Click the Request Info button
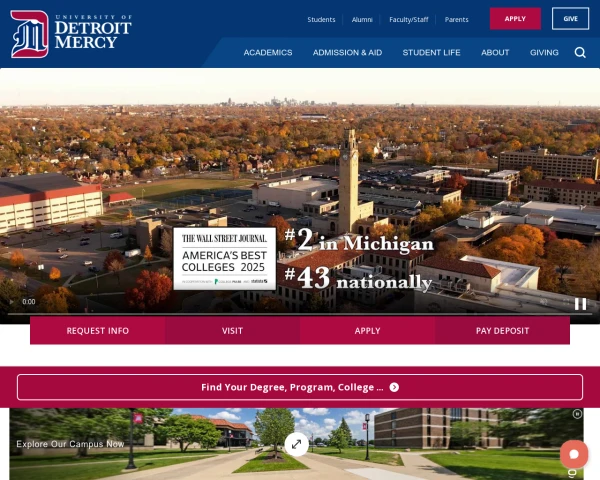600x480 pixels. coord(98,331)
